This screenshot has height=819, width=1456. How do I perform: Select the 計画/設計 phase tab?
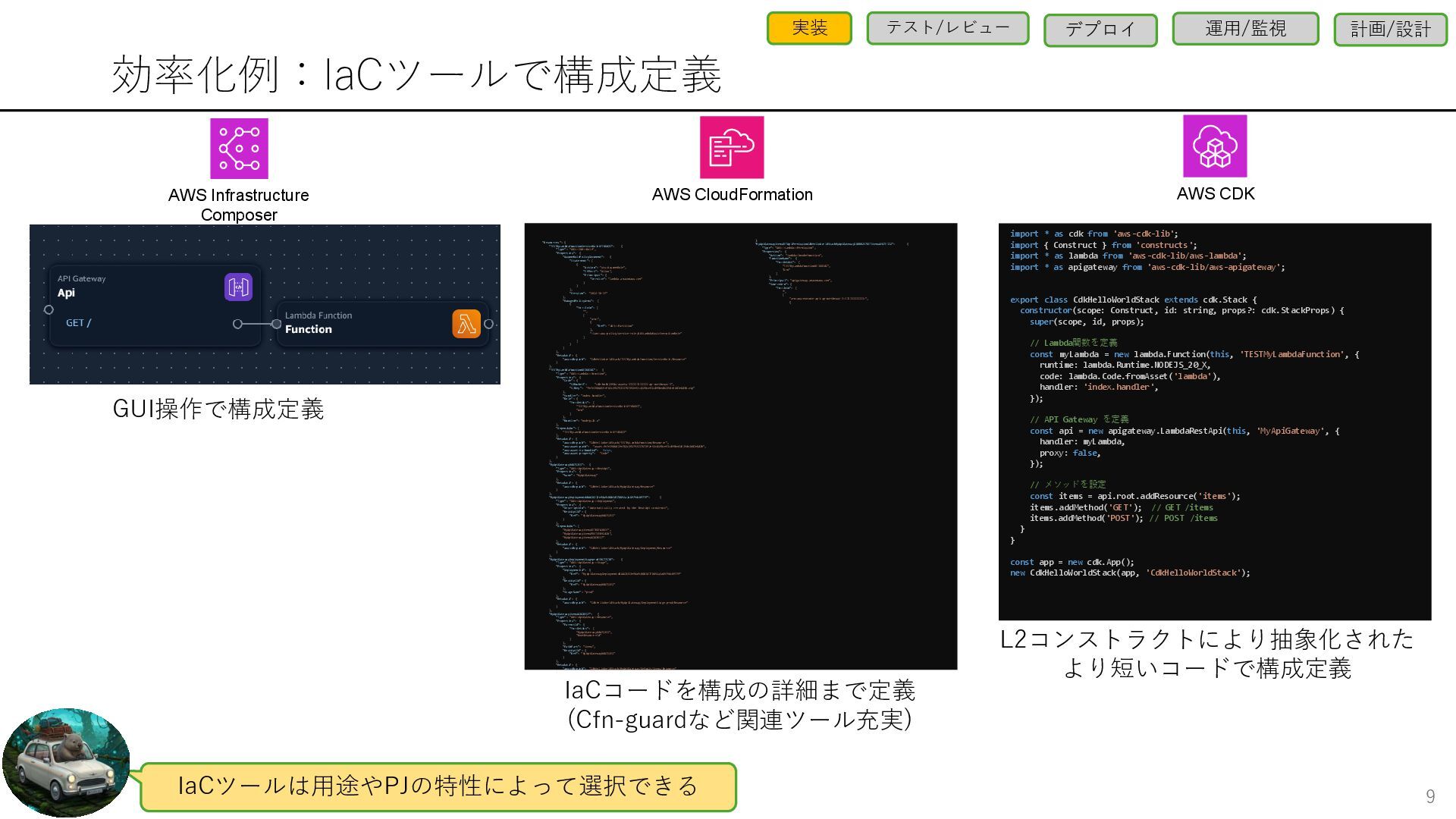click(x=1391, y=30)
